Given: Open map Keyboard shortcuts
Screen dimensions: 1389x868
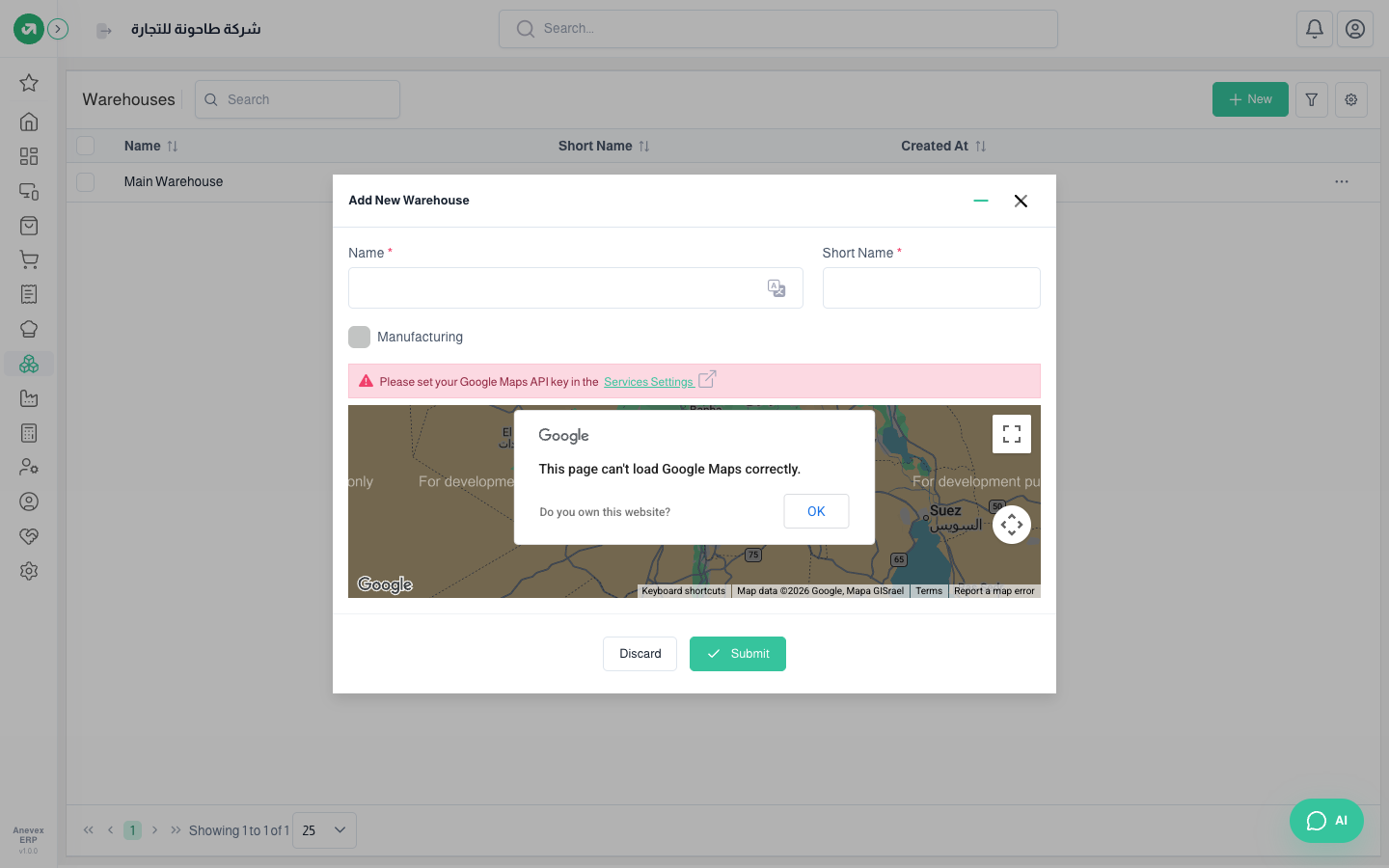Looking at the screenshot, I should tap(684, 591).
